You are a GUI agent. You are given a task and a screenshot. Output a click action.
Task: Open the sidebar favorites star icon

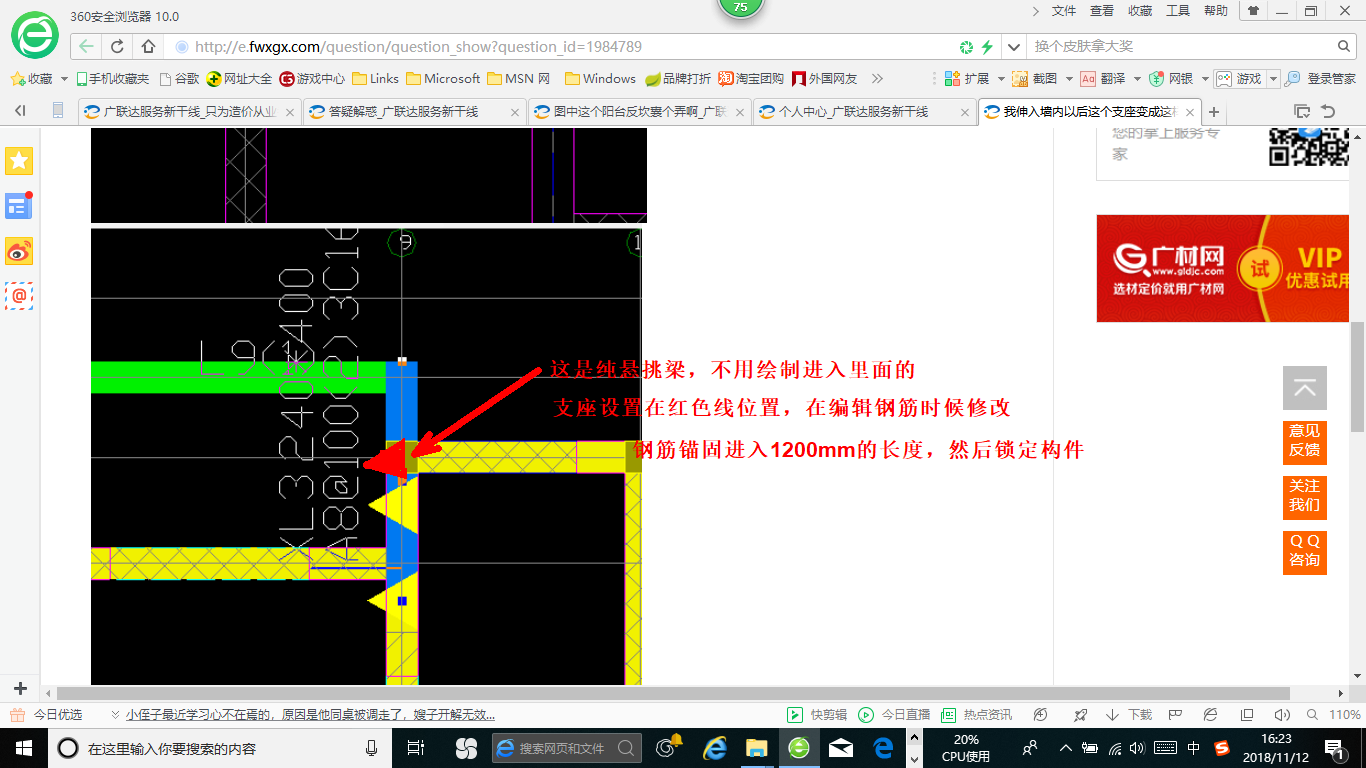tap(19, 160)
